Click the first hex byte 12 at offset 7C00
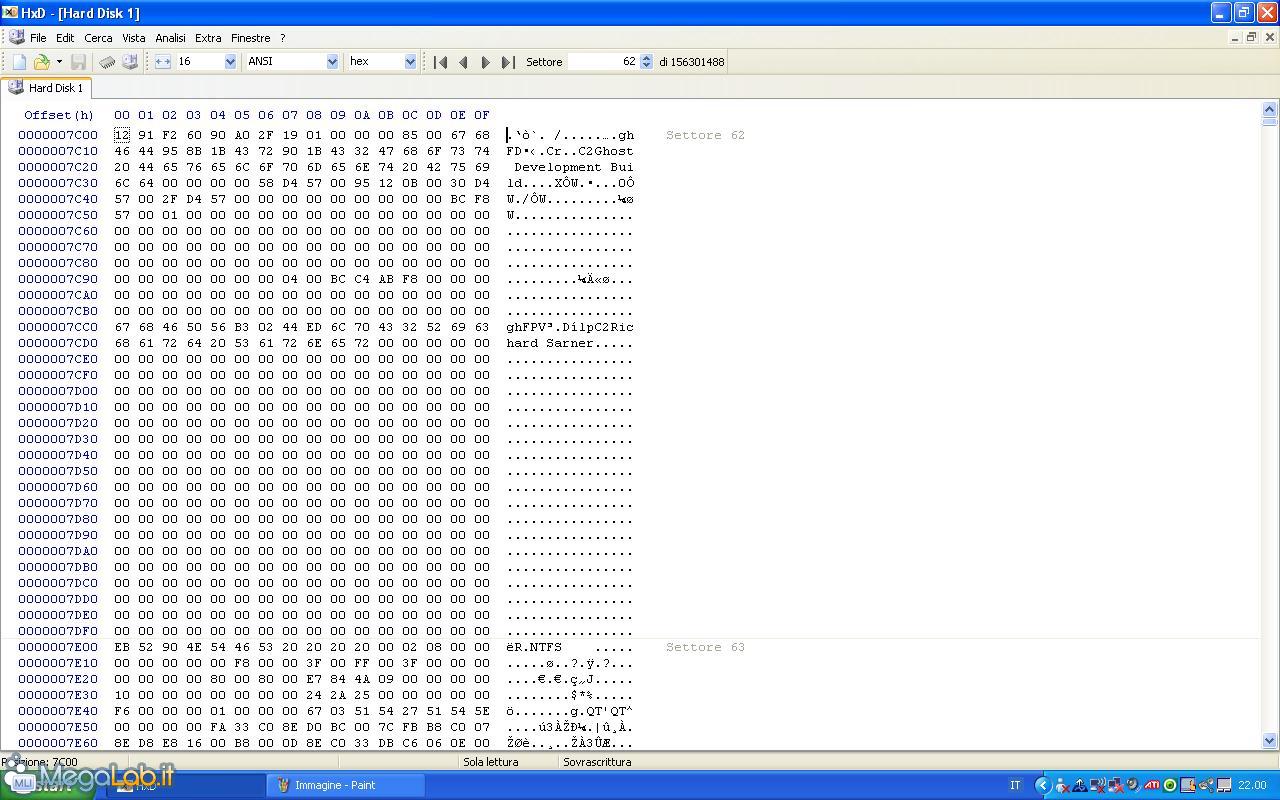Viewport: 1280px width, 800px height. pos(122,135)
